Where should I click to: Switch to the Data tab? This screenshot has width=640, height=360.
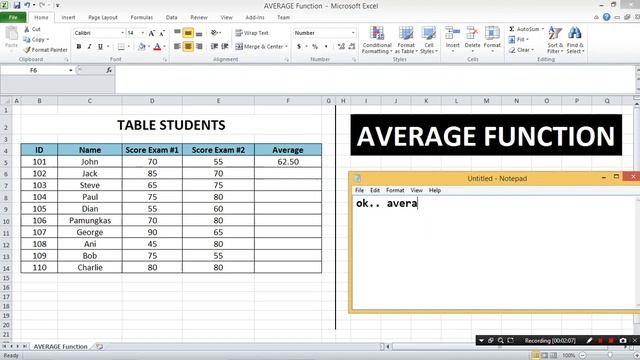[171, 18]
